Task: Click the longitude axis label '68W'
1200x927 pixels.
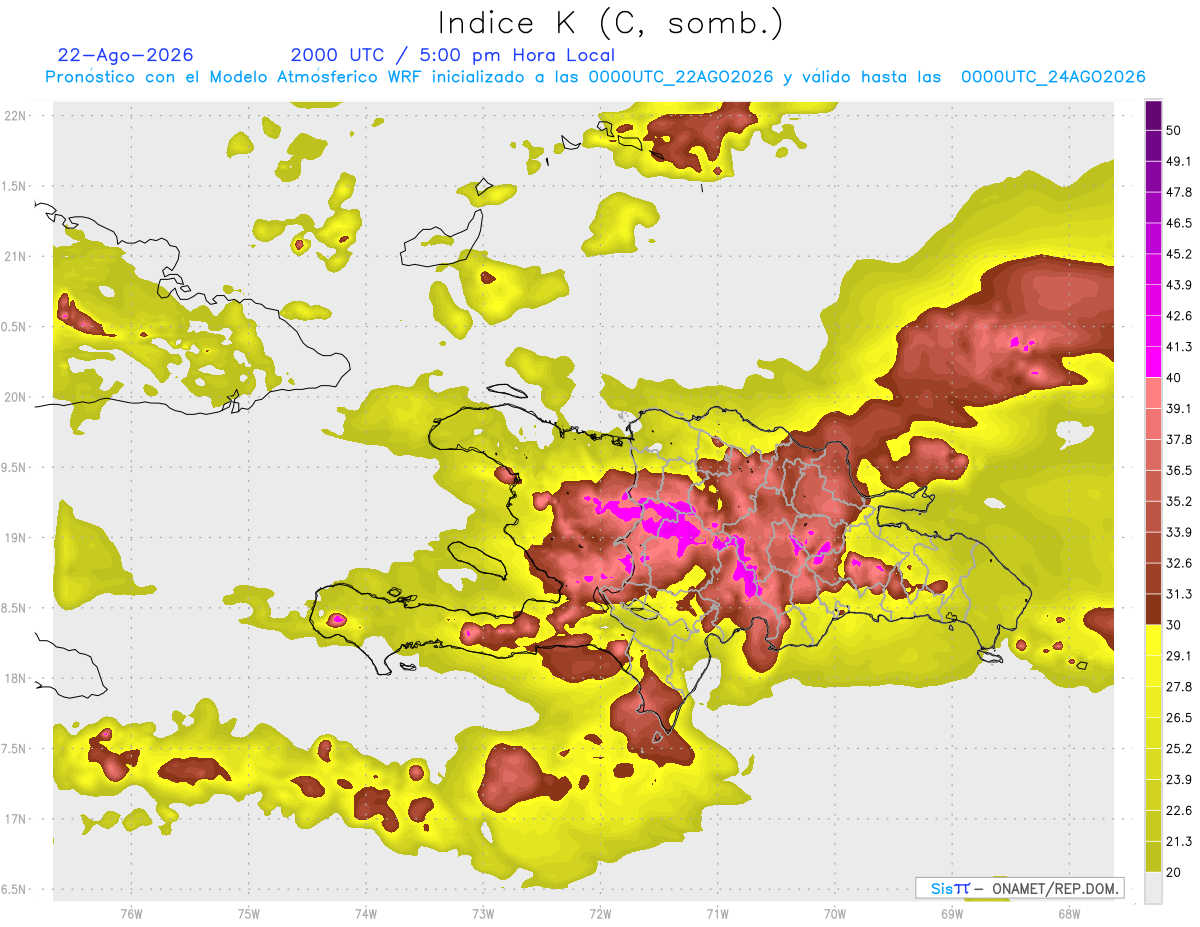Action: click(x=1068, y=914)
